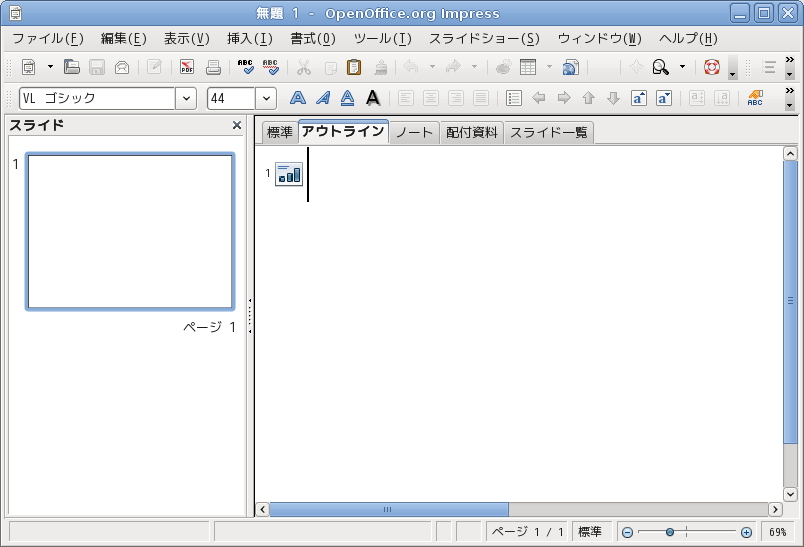Click the zoom slider handle
This screenshot has height=547, width=804.
point(670,532)
